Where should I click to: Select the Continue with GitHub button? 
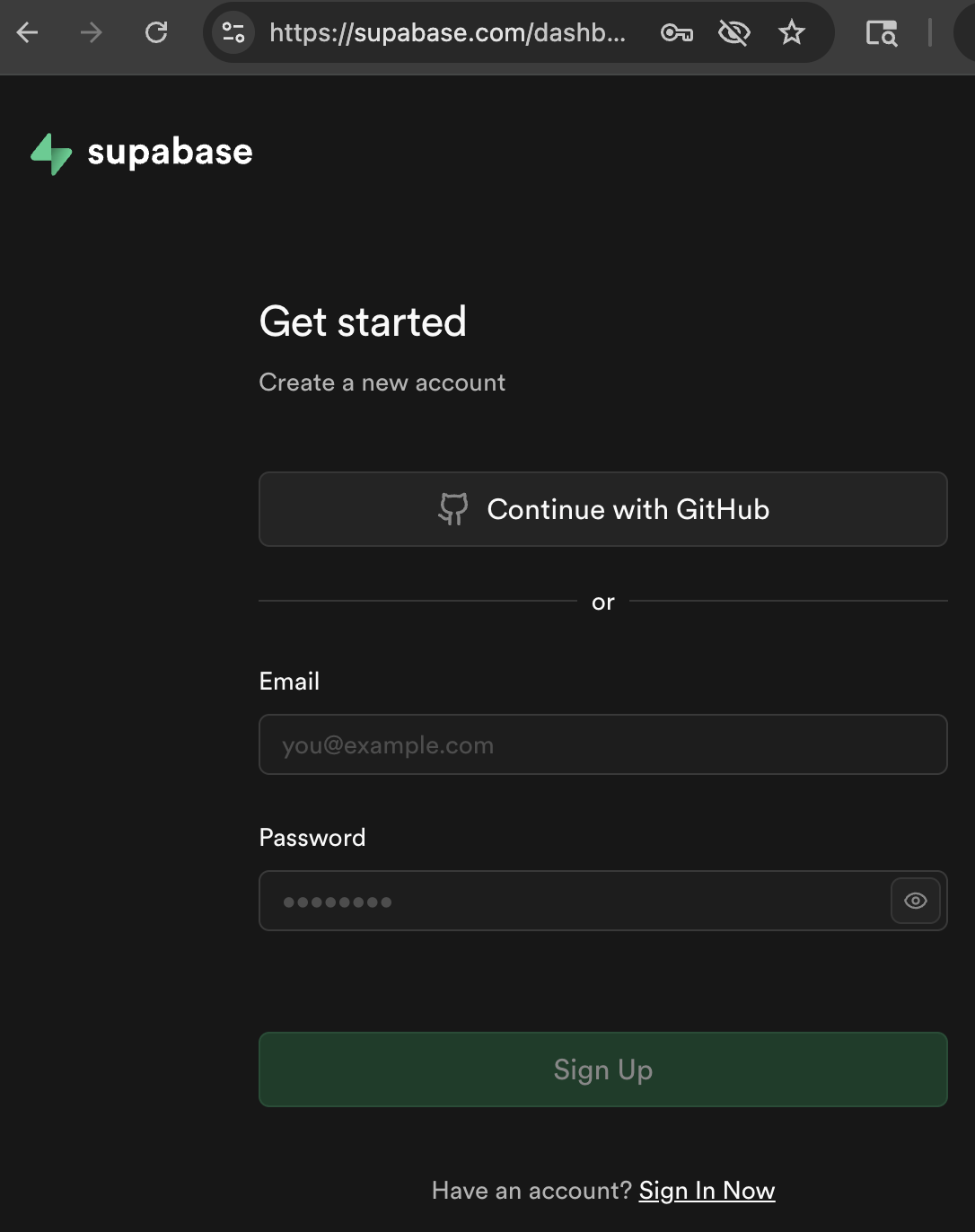coord(602,509)
